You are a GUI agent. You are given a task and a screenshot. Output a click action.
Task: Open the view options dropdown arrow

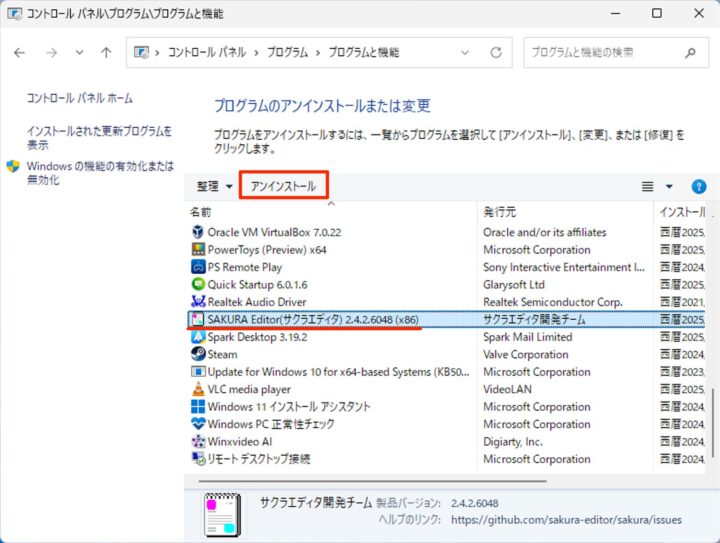point(669,186)
